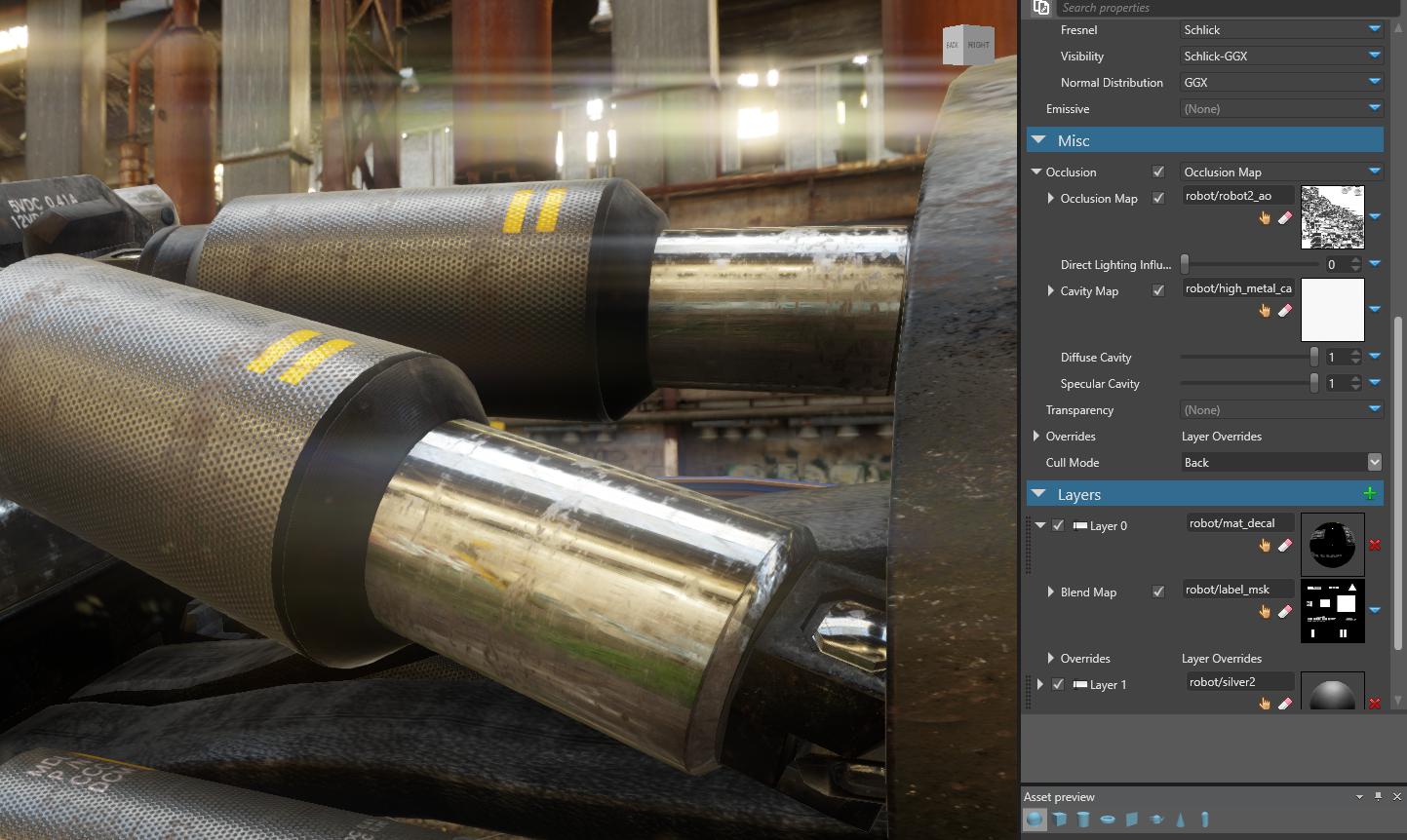This screenshot has width=1407, height=840.
Task: Collapse the Layers section header
Action: click(1038, 494)
